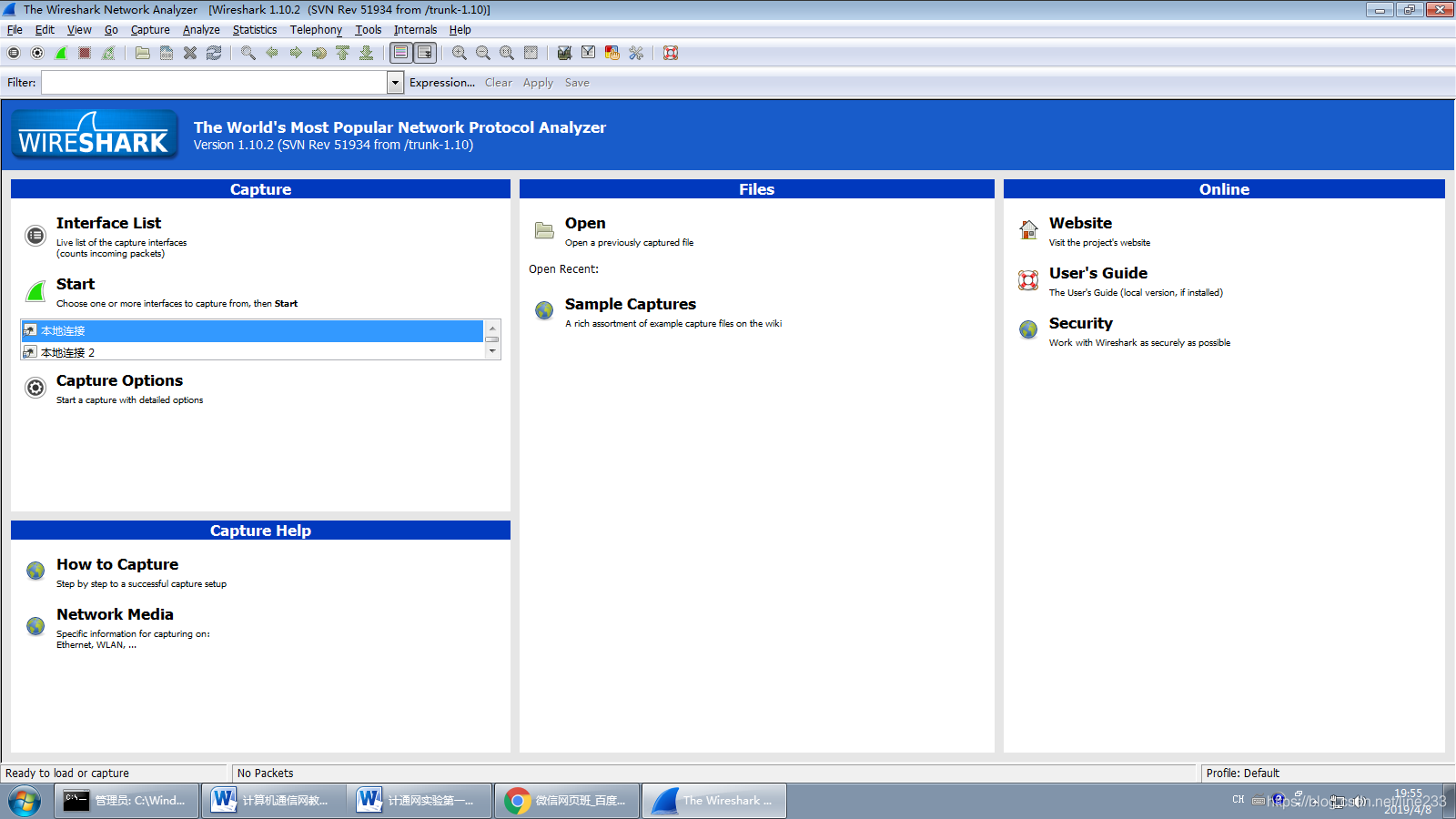
Task: Click The Wireshark taskbar item
Action: [713, 801]
